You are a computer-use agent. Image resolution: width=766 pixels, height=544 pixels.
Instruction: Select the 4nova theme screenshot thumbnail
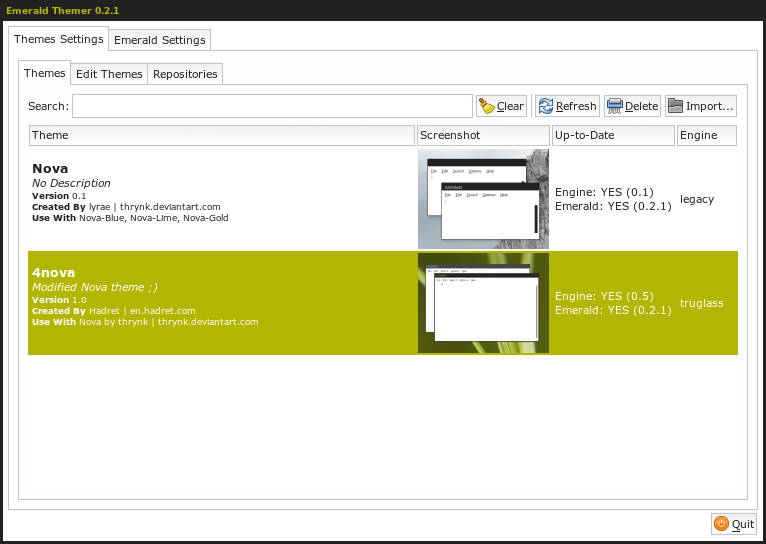[x=483, y=303]
